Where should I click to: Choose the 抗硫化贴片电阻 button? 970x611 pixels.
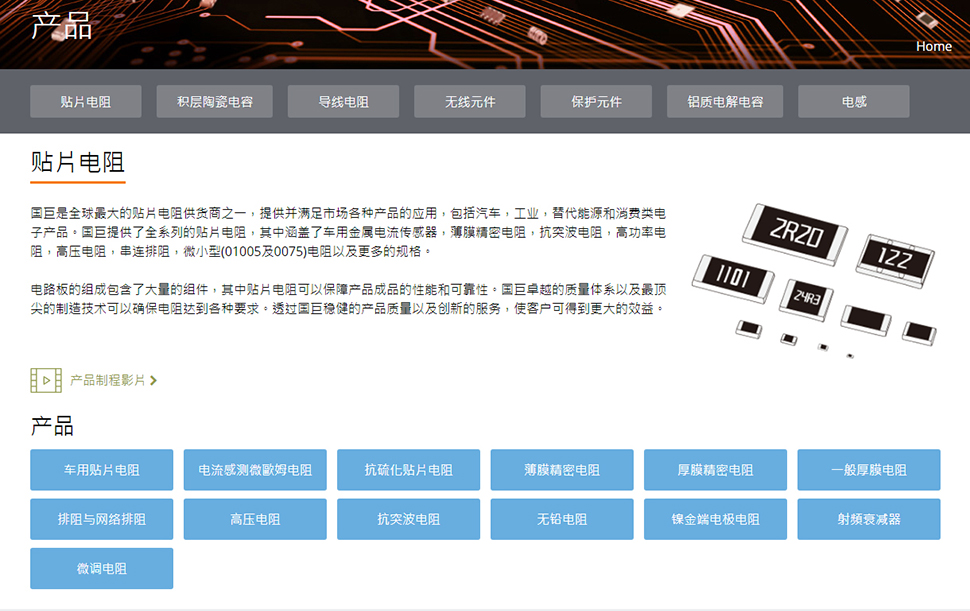point(408,470)
